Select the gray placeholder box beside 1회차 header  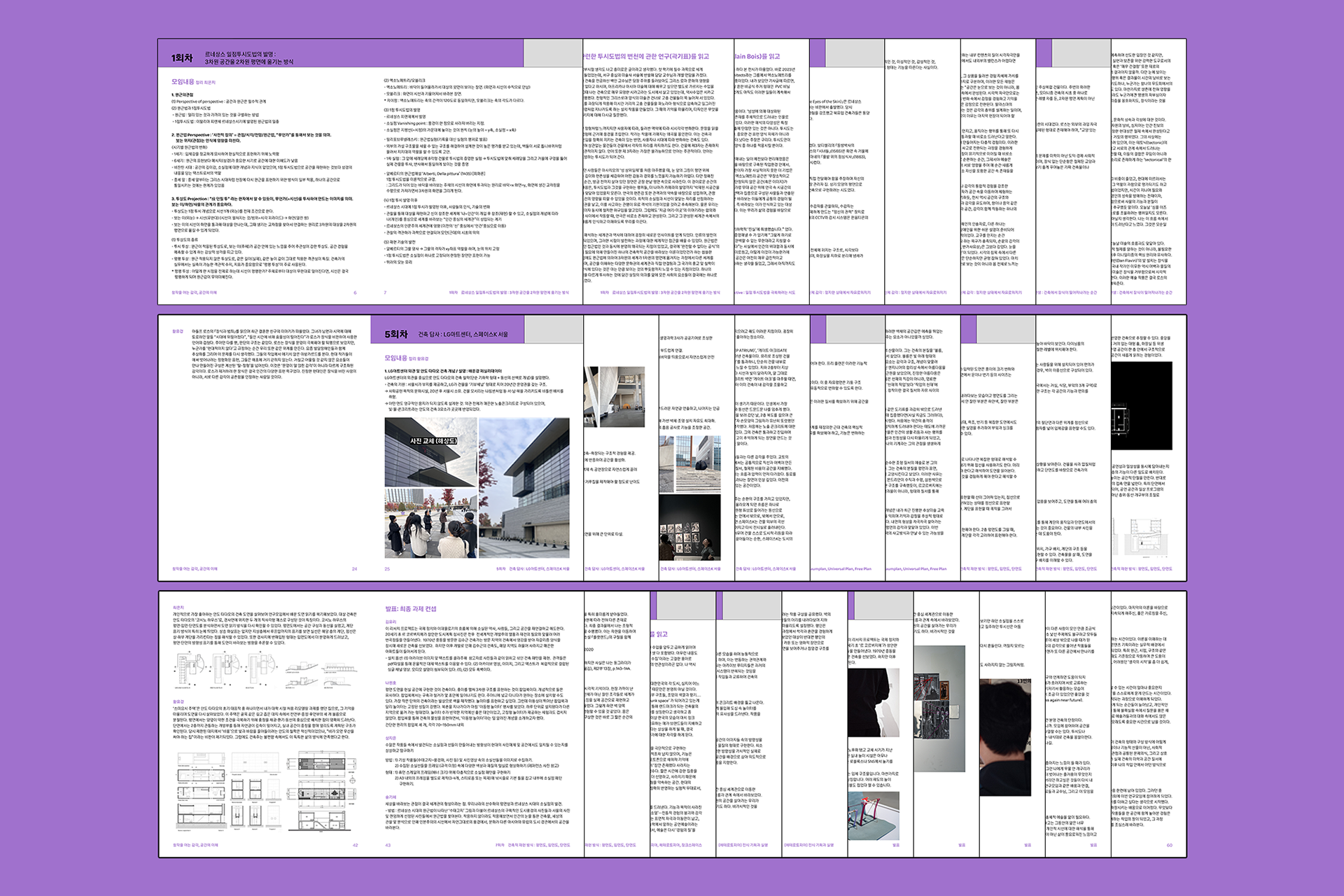[553, 54]
